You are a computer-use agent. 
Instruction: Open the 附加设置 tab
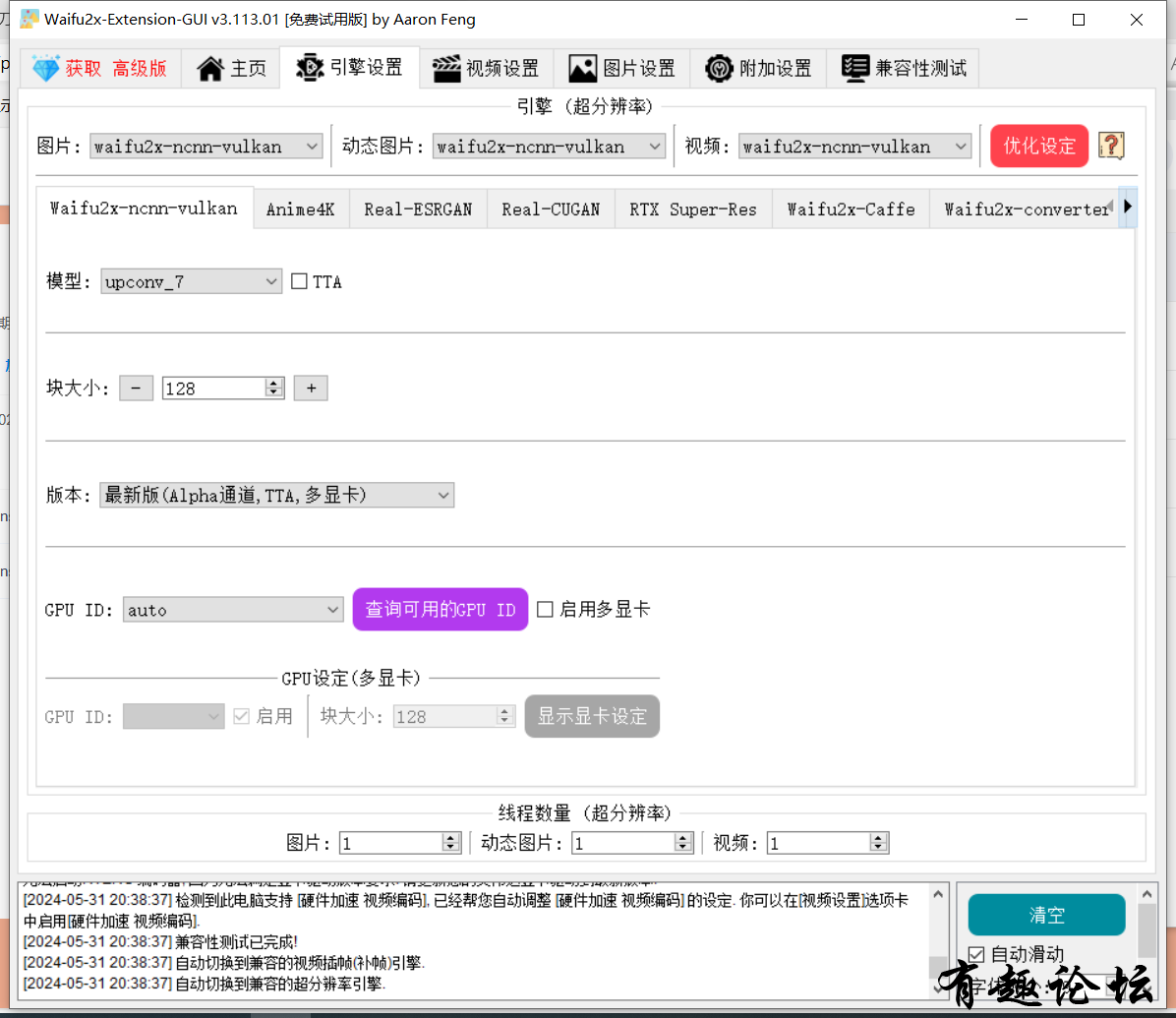click(x=758, y=68)
